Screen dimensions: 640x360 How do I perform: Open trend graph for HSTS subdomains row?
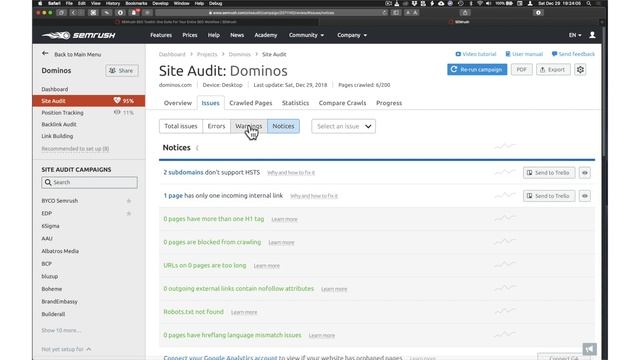coord(504,172)
